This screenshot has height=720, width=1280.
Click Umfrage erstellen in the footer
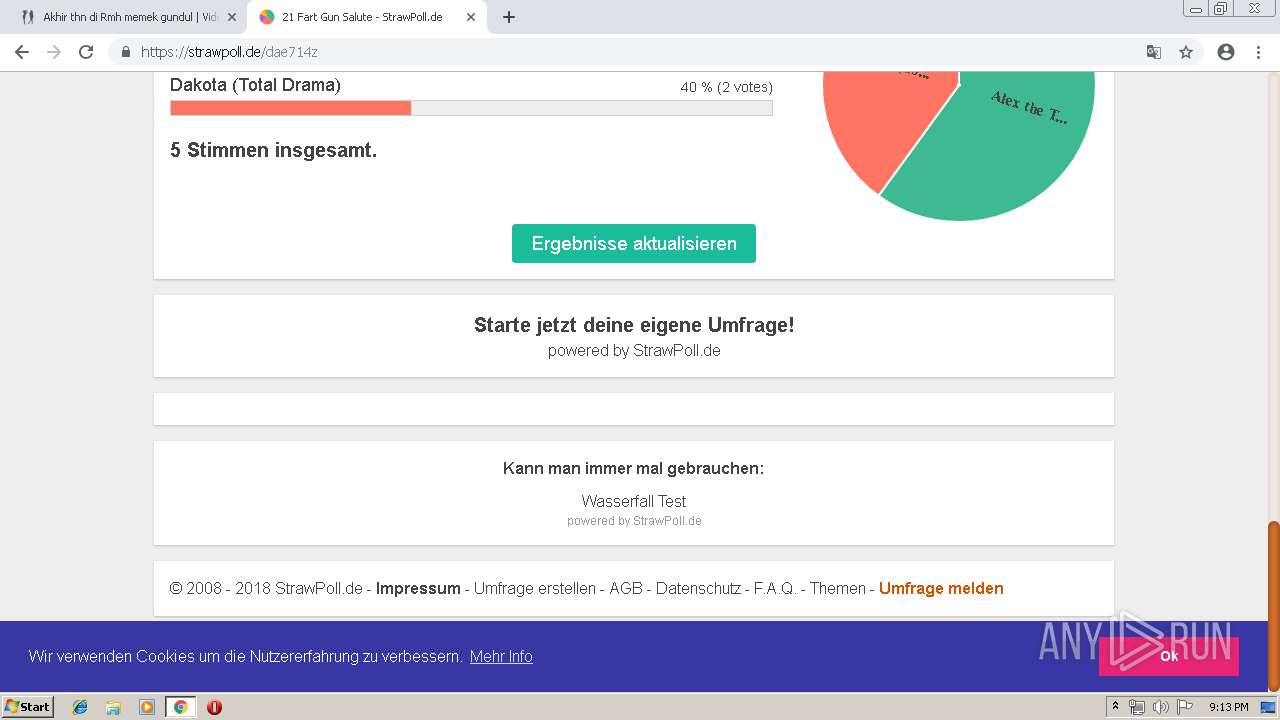(534, 588)
